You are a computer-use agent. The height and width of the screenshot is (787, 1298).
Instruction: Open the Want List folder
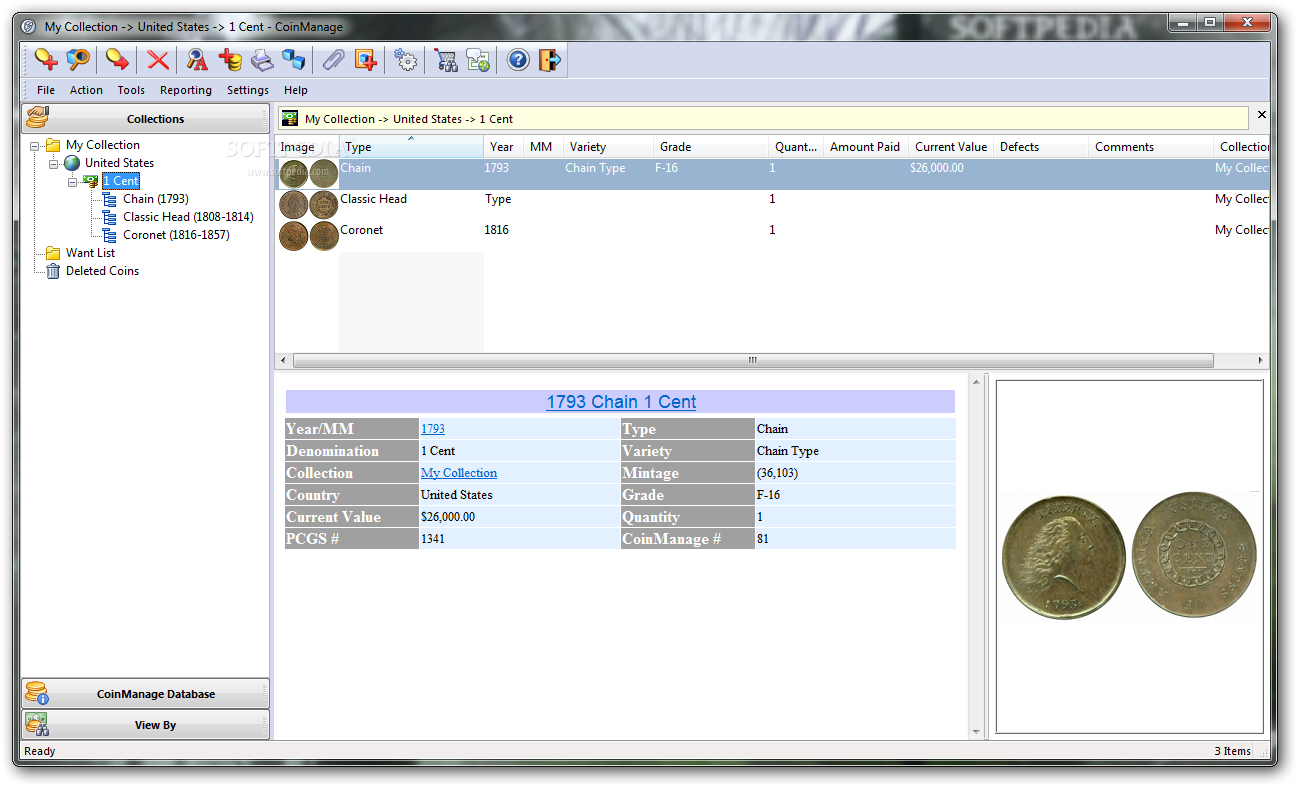click(90, 253)
